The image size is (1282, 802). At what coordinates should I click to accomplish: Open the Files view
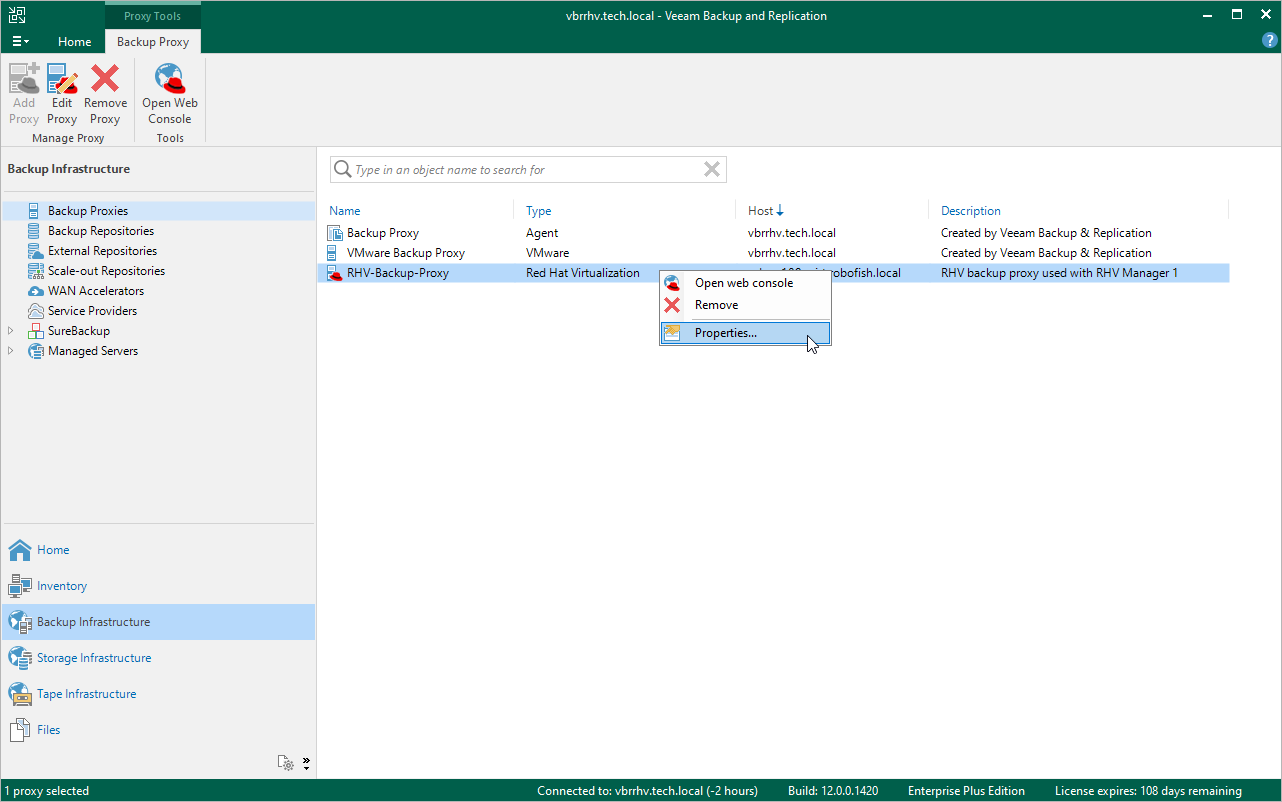coord(48,730)
